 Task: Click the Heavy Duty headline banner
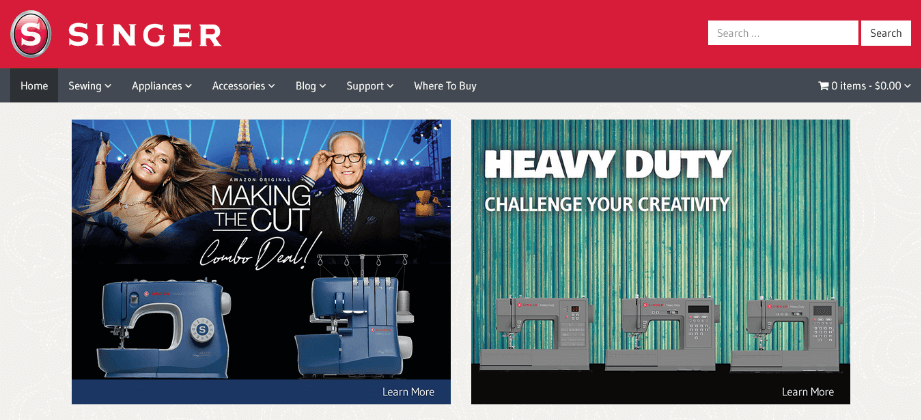tap(608, 164)
